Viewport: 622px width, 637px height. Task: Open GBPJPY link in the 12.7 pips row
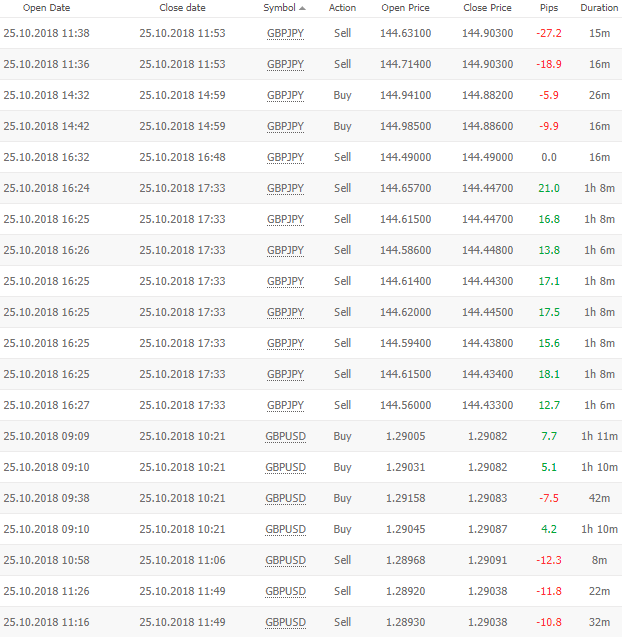pyautogui.click(x=285, y=405)
